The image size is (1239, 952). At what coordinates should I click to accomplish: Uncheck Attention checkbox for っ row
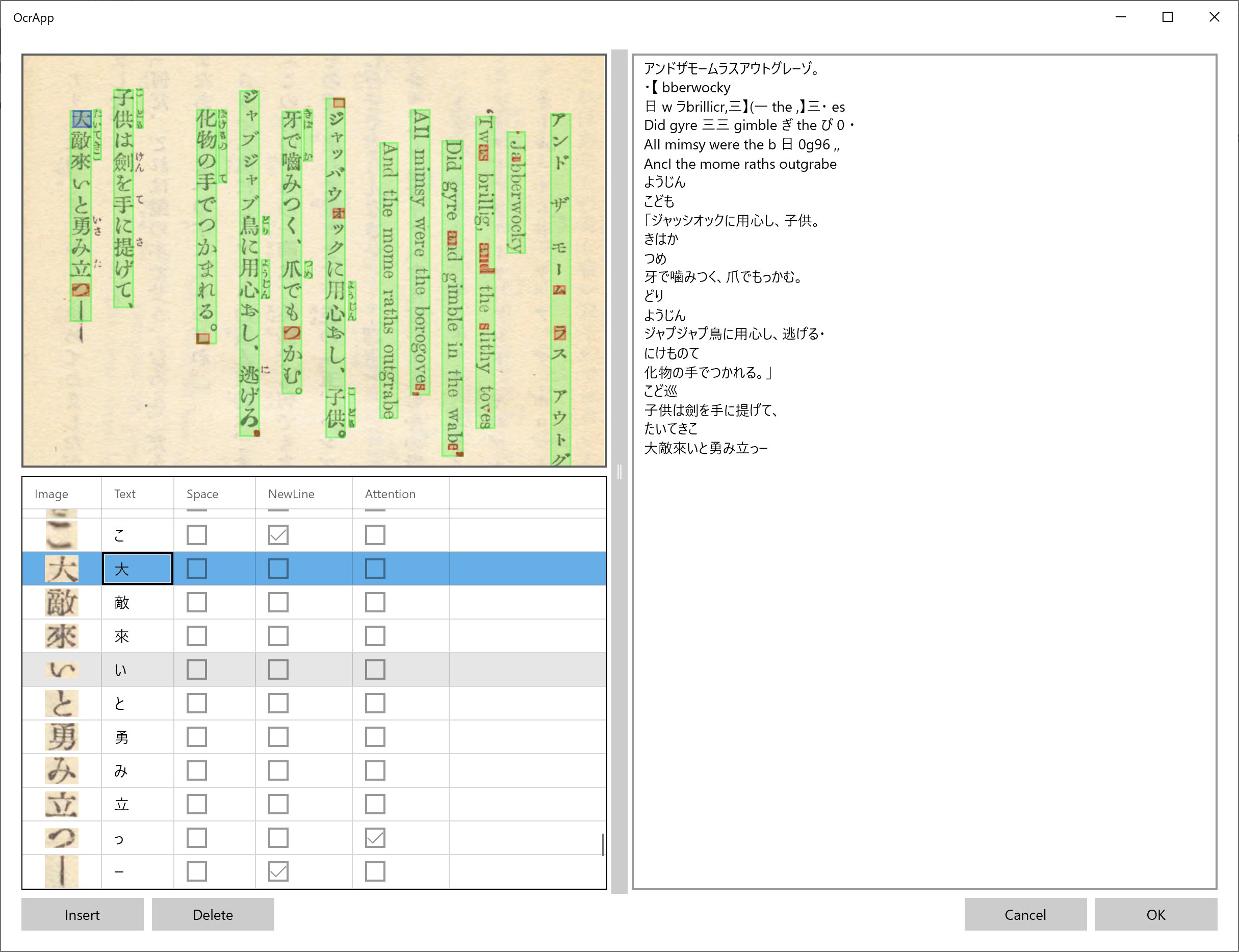[374, 838]
